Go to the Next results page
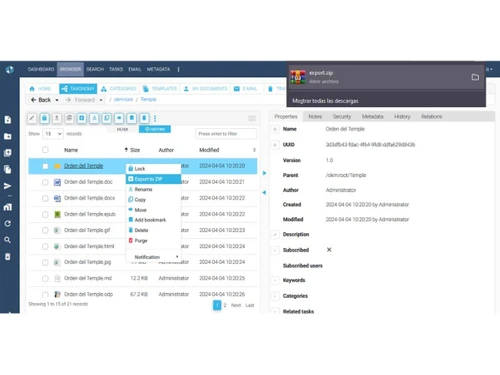Viewport: 500px width, 375px height. point(236,305)
